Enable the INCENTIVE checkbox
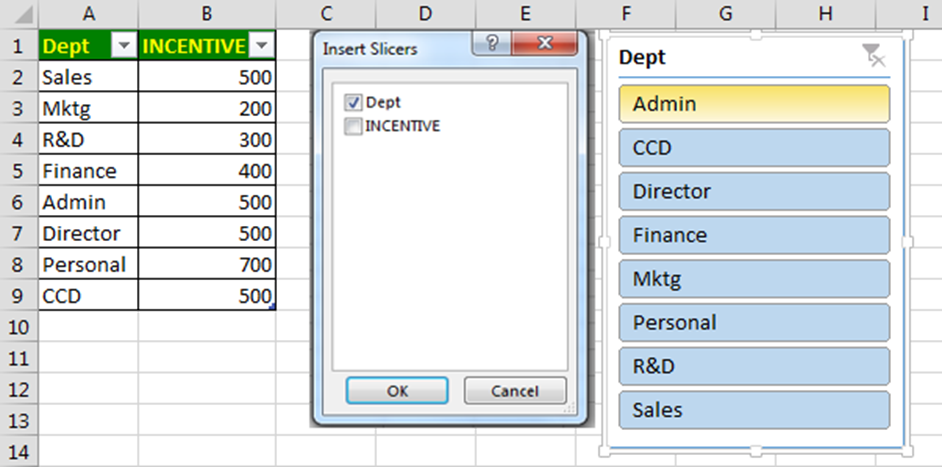Viewport: 942px width, 467px height. 352,126
